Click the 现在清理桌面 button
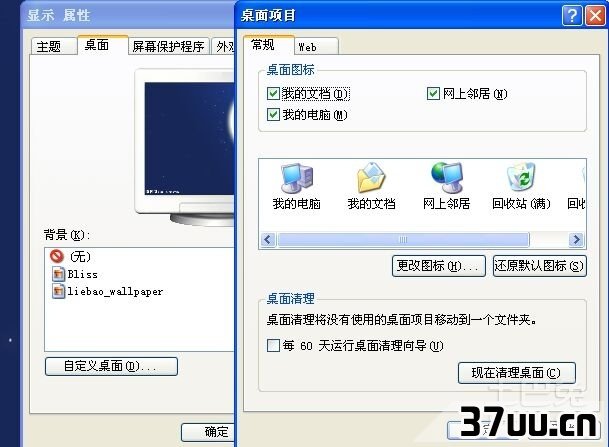This screenshot has width=609, height=447. click(517, 373)
